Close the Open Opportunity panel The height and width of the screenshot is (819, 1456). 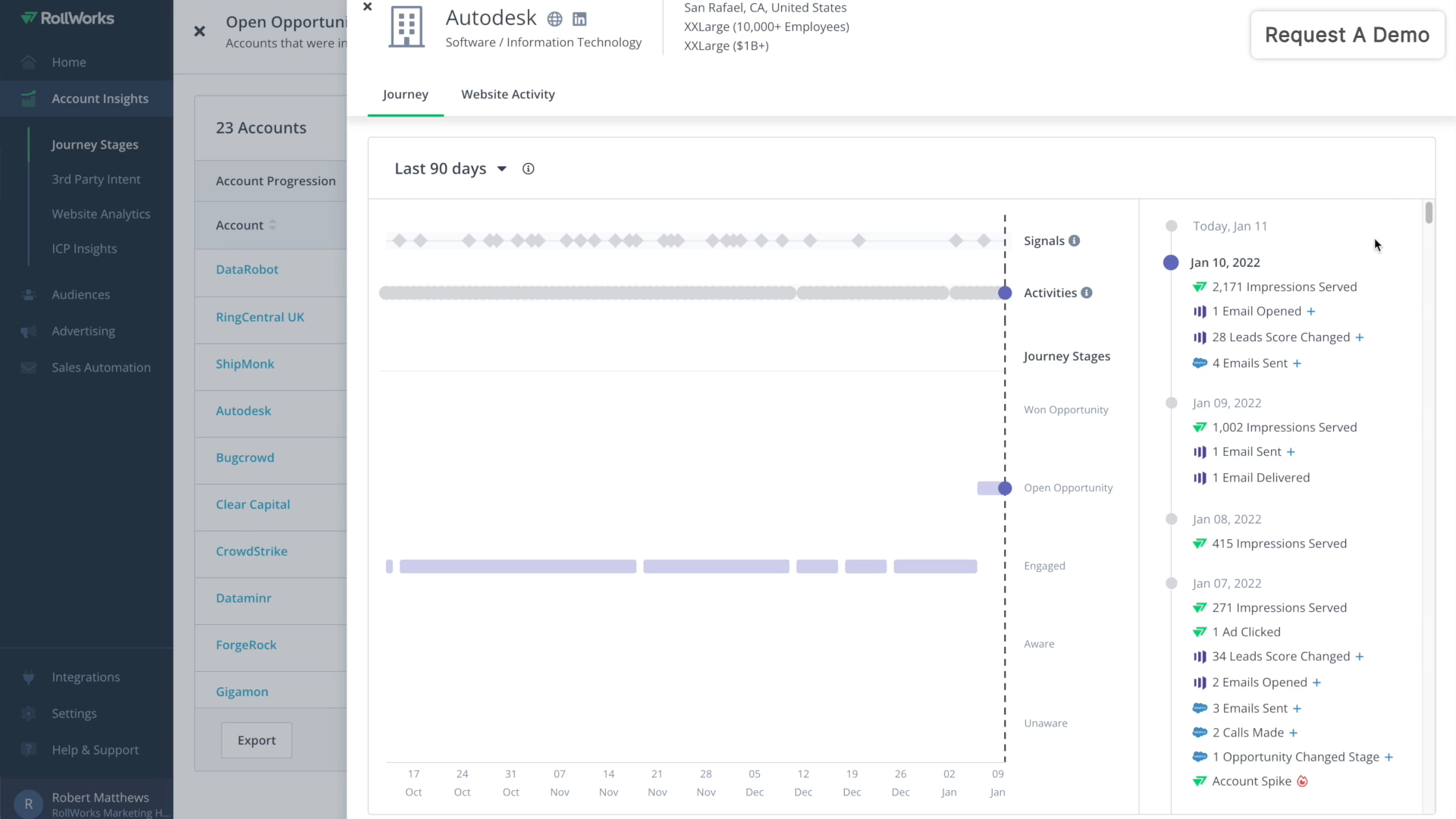199,31
